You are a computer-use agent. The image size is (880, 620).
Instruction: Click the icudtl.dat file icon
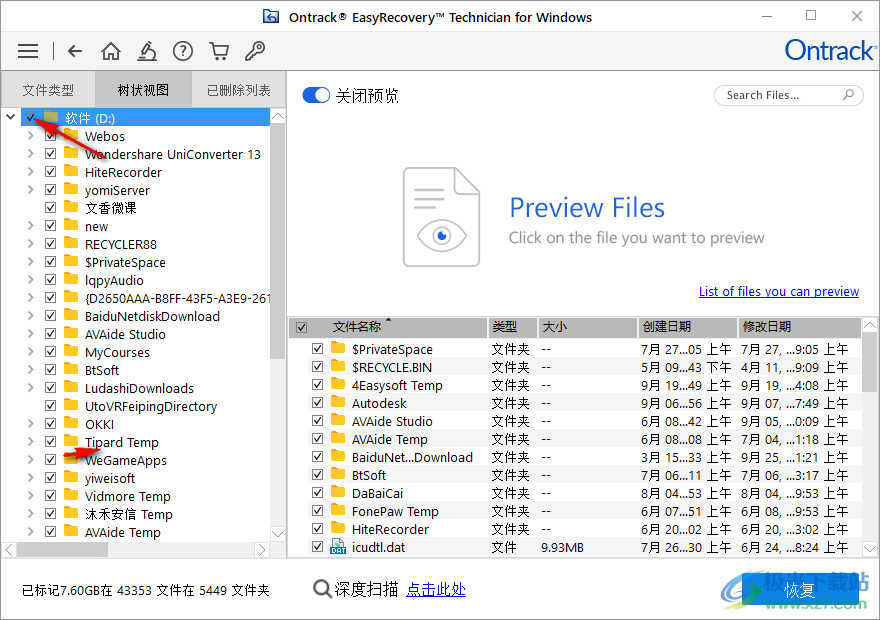tap(338, 546)
